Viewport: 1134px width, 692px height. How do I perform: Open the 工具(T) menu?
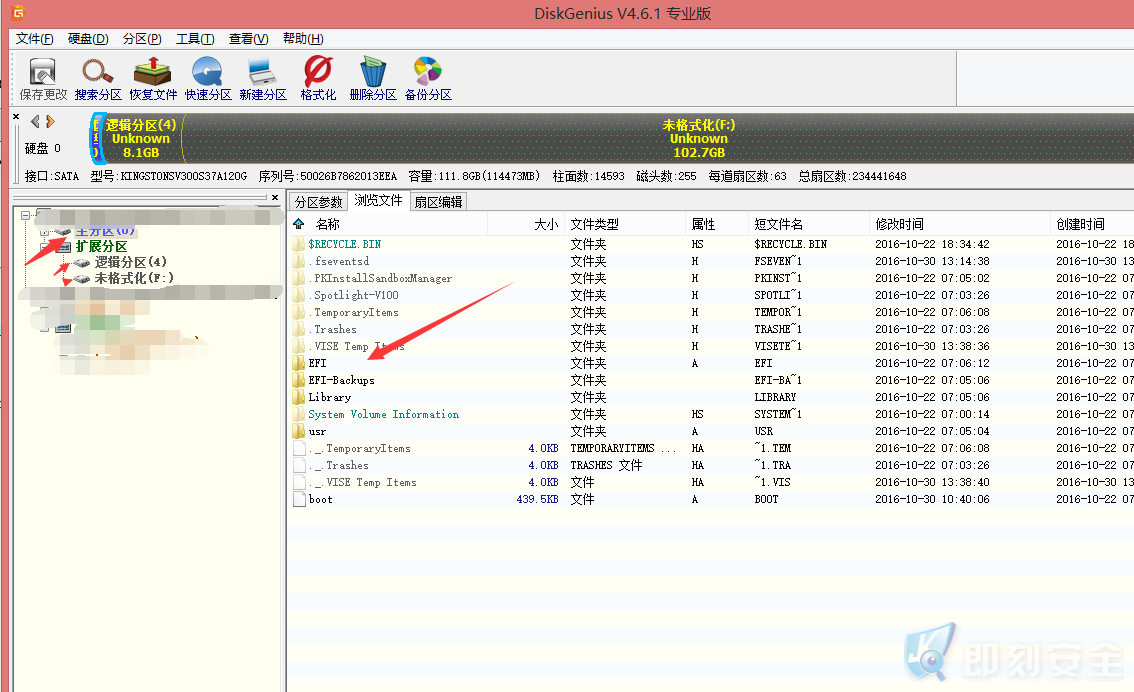pos(195,38)
